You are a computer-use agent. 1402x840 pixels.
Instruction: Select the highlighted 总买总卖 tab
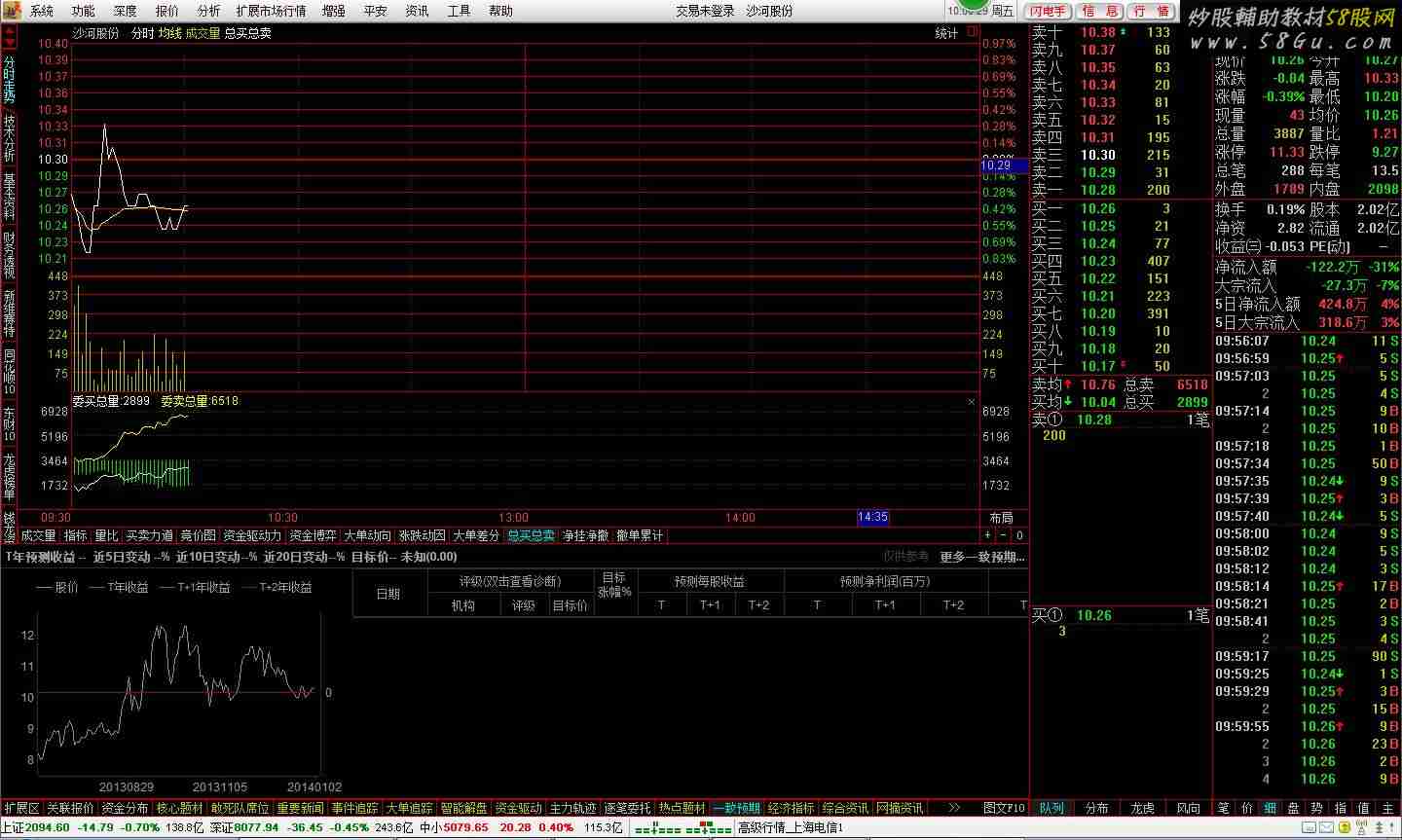(x=531, y=535)
